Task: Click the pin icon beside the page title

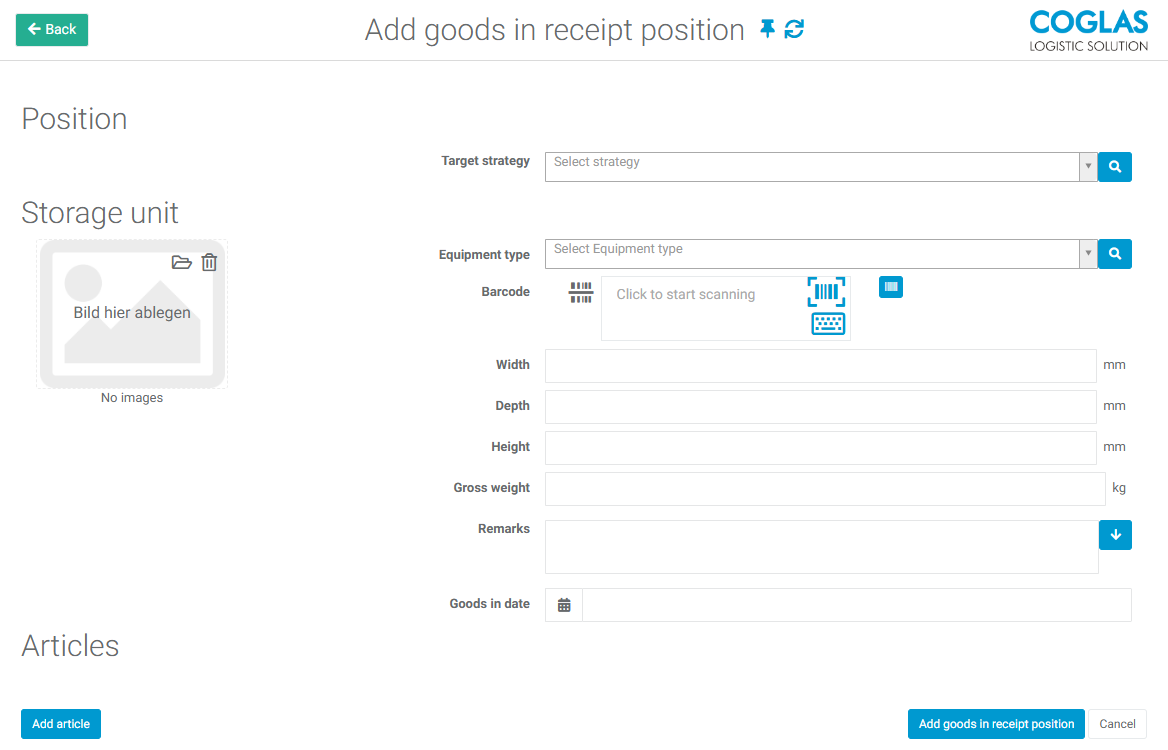Action: pyautogui.click(x=767, y=30)
